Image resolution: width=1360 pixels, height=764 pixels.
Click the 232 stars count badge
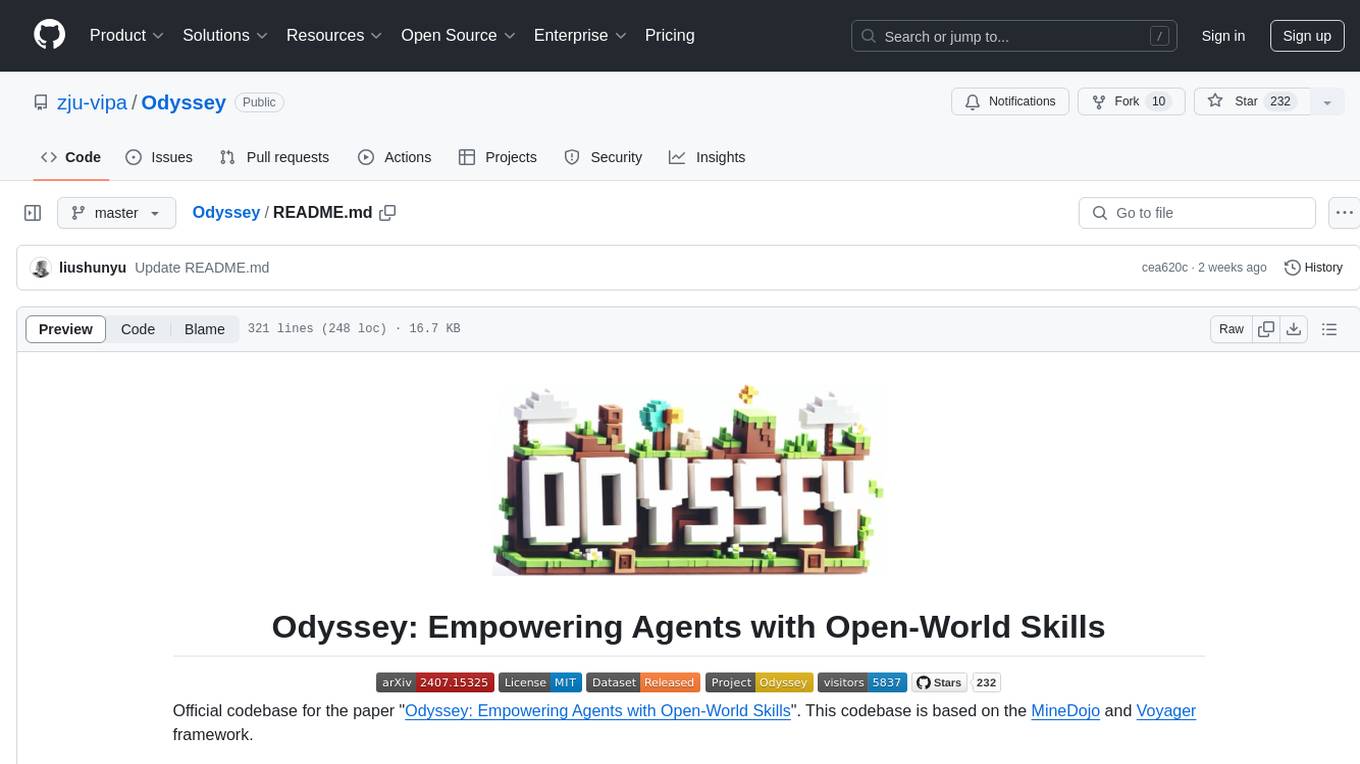[986, 682]
